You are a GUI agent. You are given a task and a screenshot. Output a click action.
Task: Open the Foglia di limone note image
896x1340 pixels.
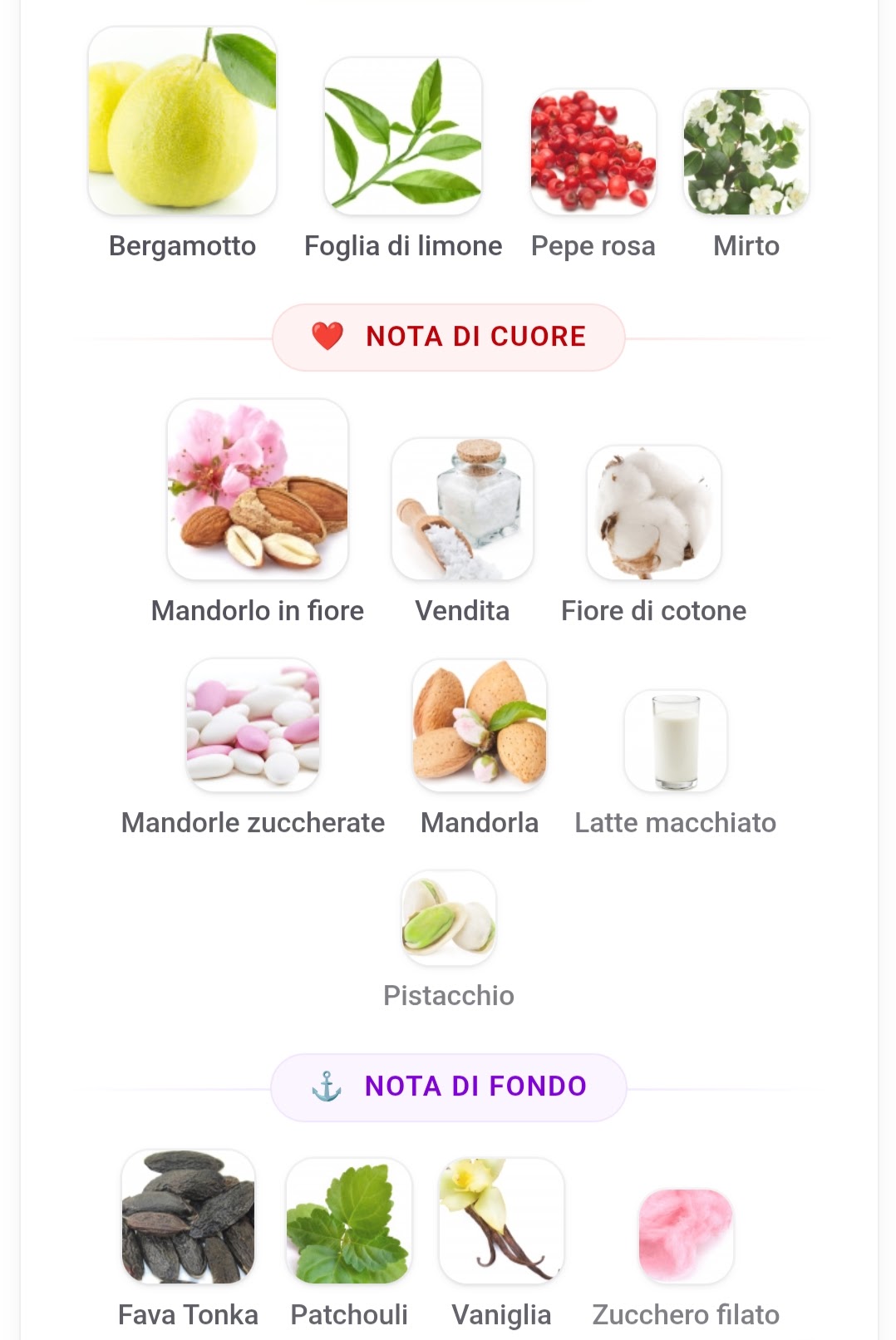coord(403,136)
